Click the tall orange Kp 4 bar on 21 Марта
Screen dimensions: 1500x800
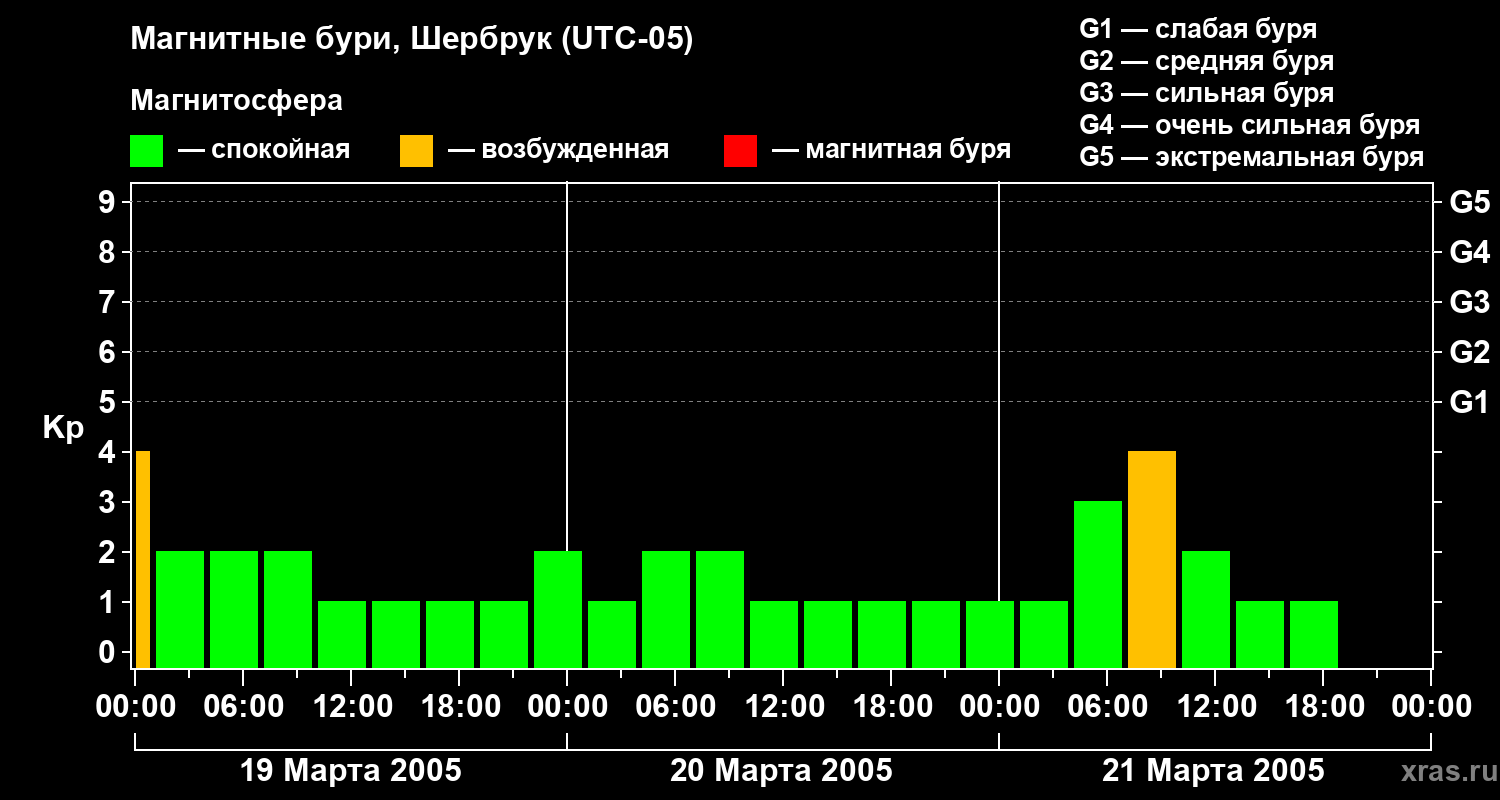(x=1152, y=559)
